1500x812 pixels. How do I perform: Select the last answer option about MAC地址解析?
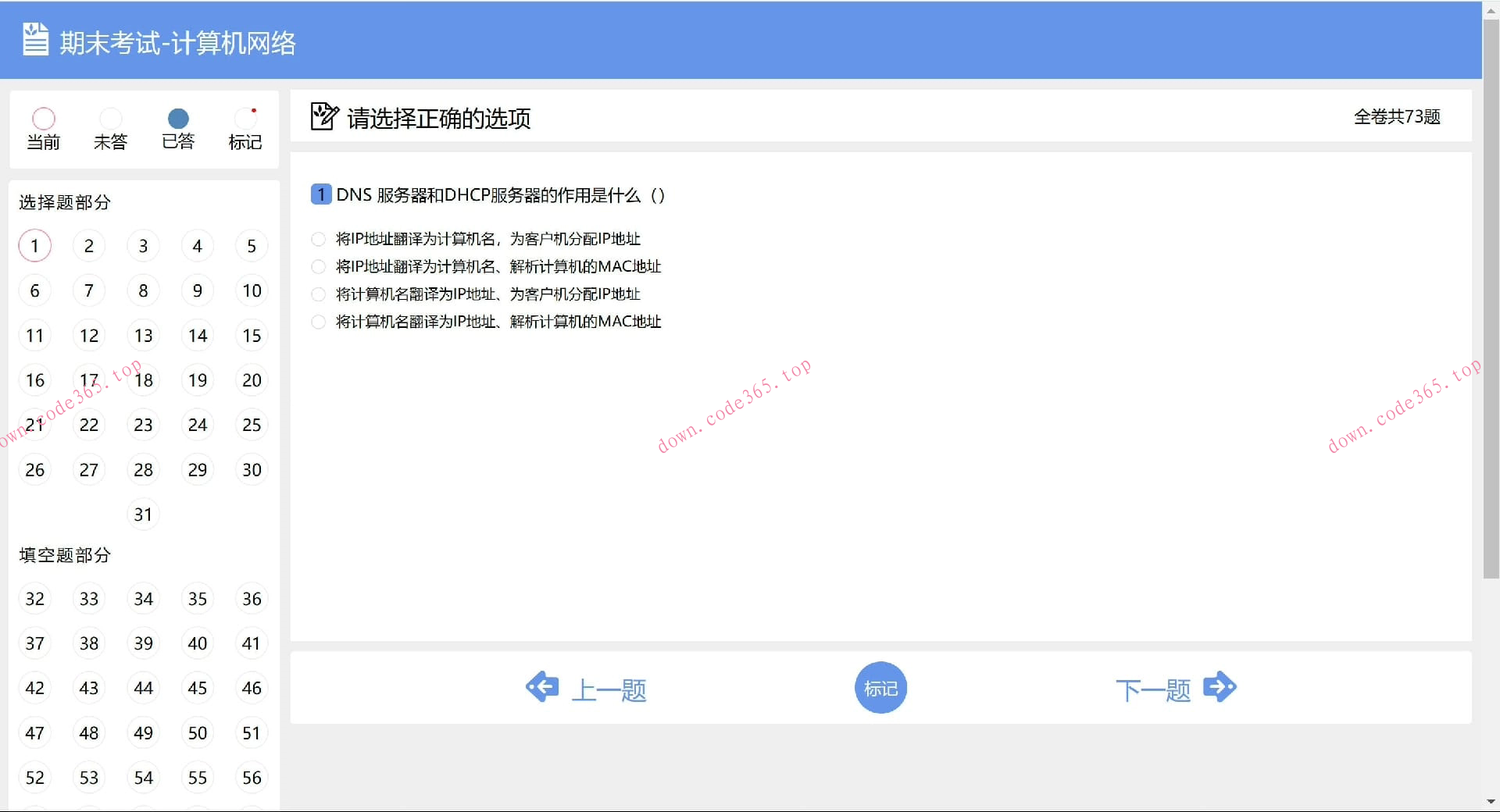click(x=318, y=322)
